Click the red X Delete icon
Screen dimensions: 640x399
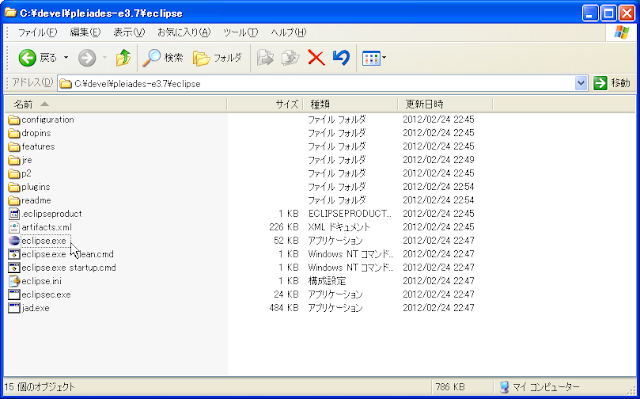point(316,58)
